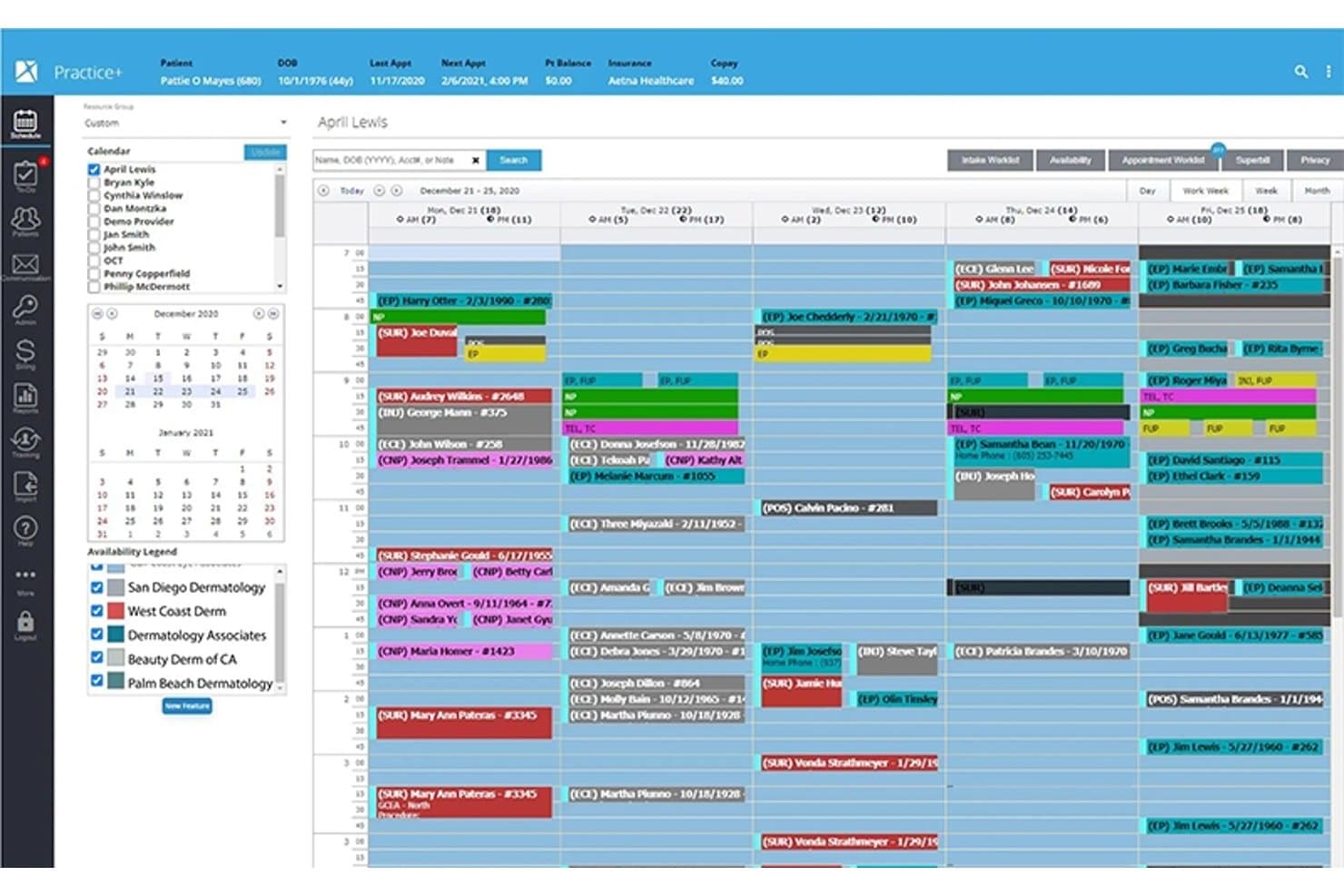Toggle West Coast Derm legend checkbox

[97, 611]
